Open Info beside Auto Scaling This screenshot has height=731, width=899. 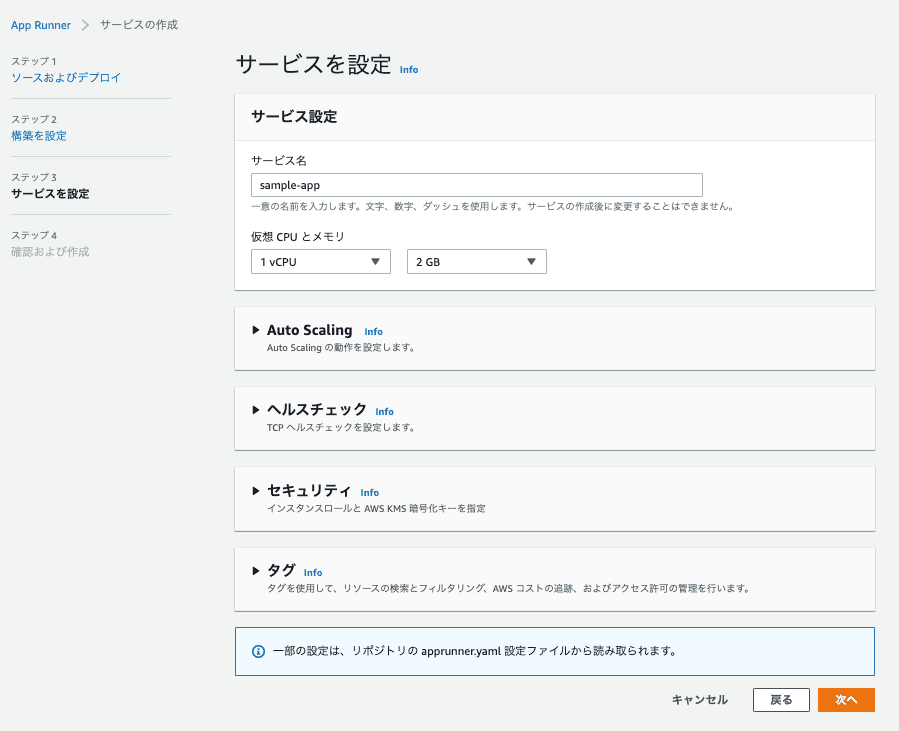click(x=374, y=331)
